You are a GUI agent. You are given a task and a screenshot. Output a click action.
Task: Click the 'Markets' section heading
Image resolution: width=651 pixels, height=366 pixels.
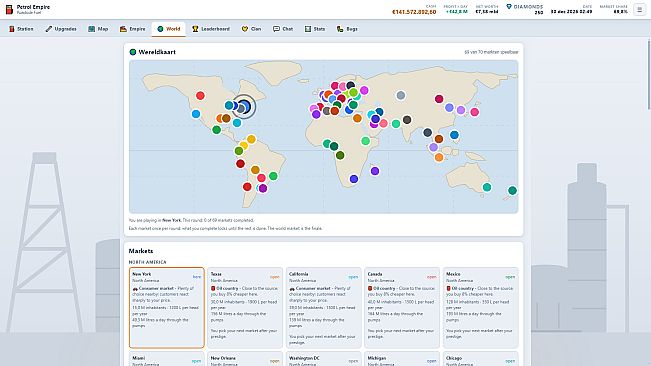(x=141, y=251)
